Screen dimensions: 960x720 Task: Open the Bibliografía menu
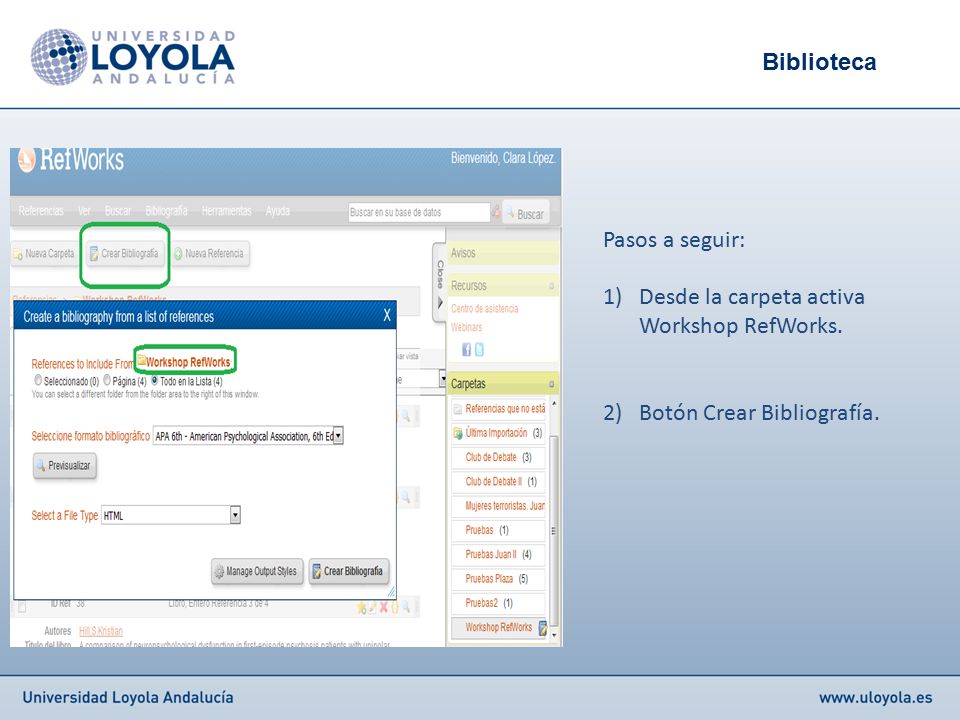[167, 211]
